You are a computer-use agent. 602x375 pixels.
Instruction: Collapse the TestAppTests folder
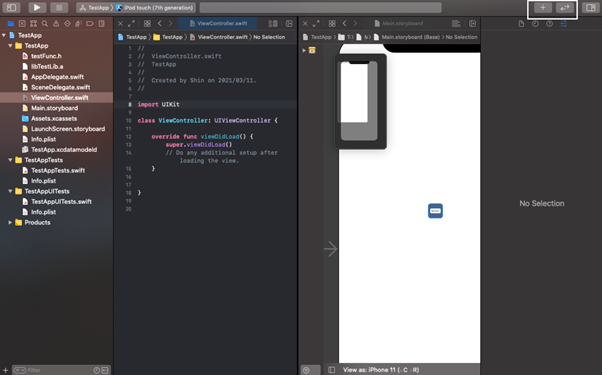pyautogui.click(x=10, y=160)
